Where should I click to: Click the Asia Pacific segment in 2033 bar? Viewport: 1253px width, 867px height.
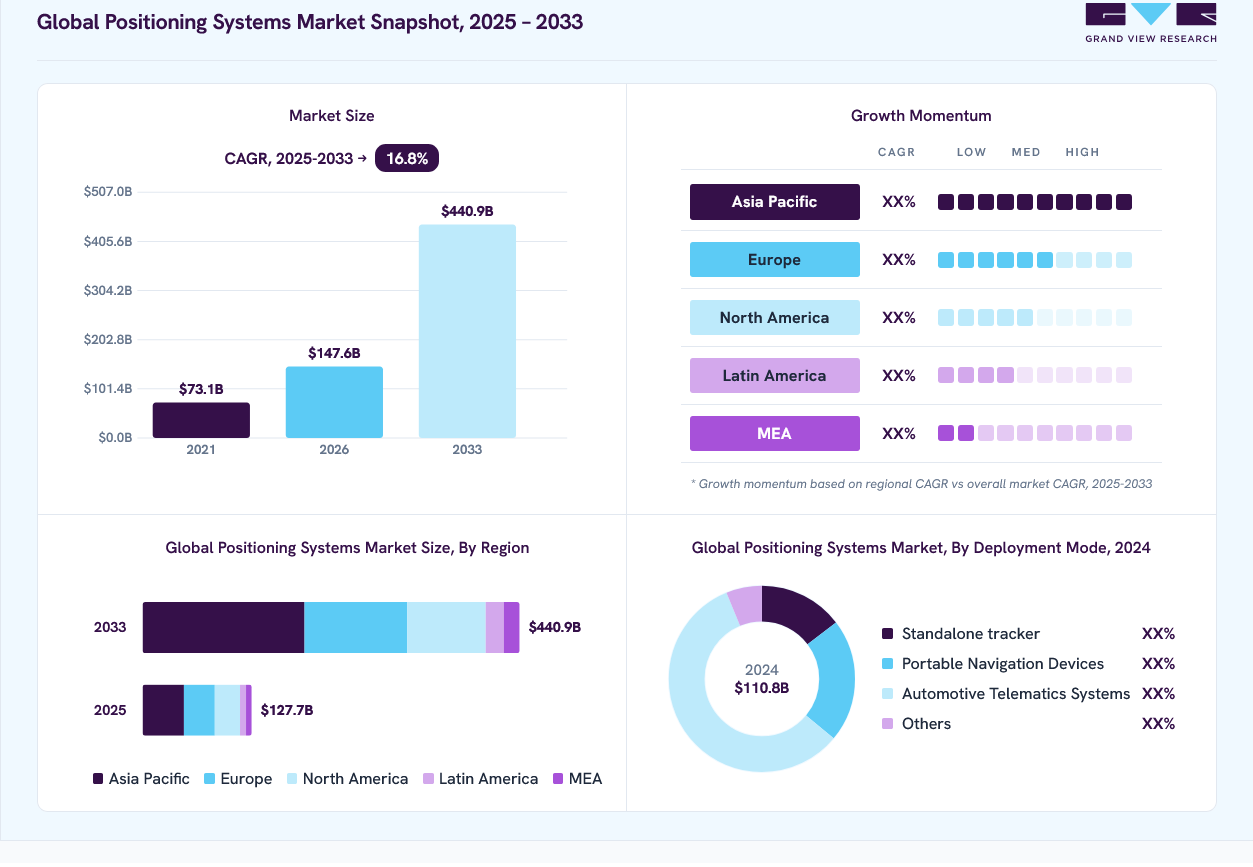coord(223,627)
